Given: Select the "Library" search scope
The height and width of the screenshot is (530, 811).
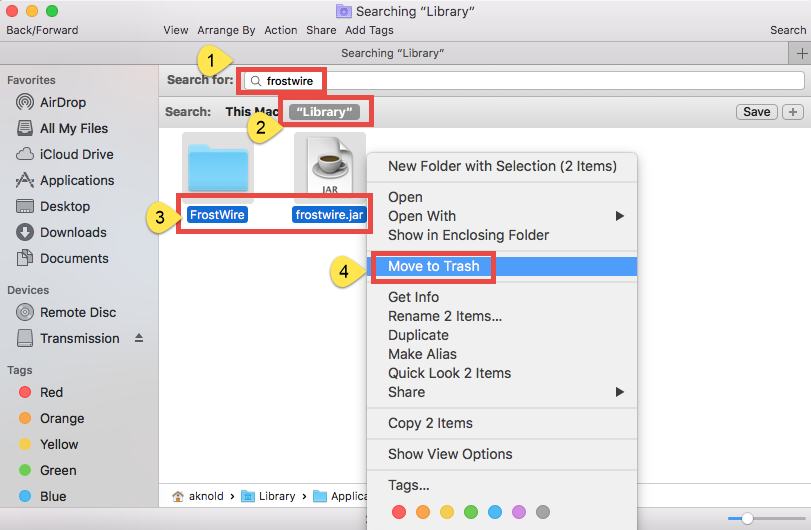Looking at the screenshot, I should coord(324,112).
